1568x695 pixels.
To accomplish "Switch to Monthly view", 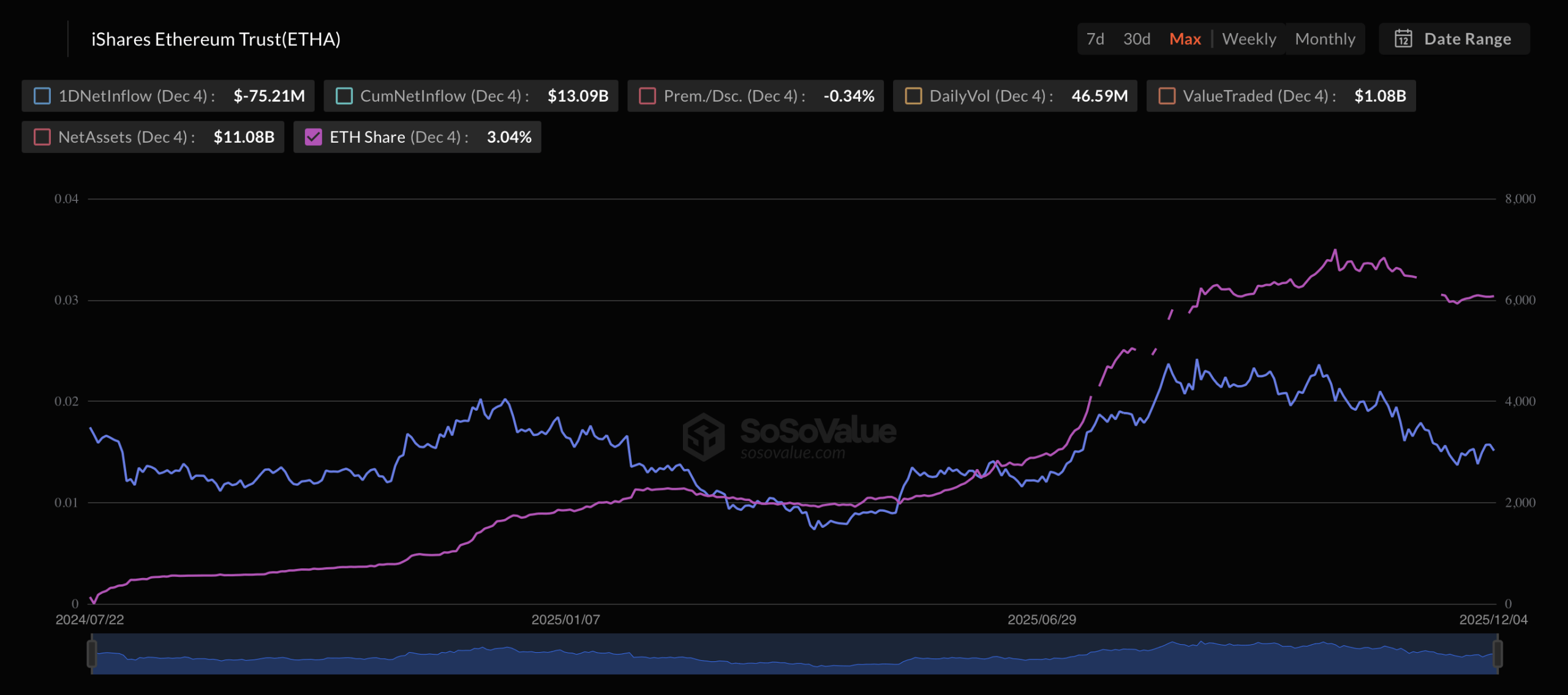I will coord(1325,39).
